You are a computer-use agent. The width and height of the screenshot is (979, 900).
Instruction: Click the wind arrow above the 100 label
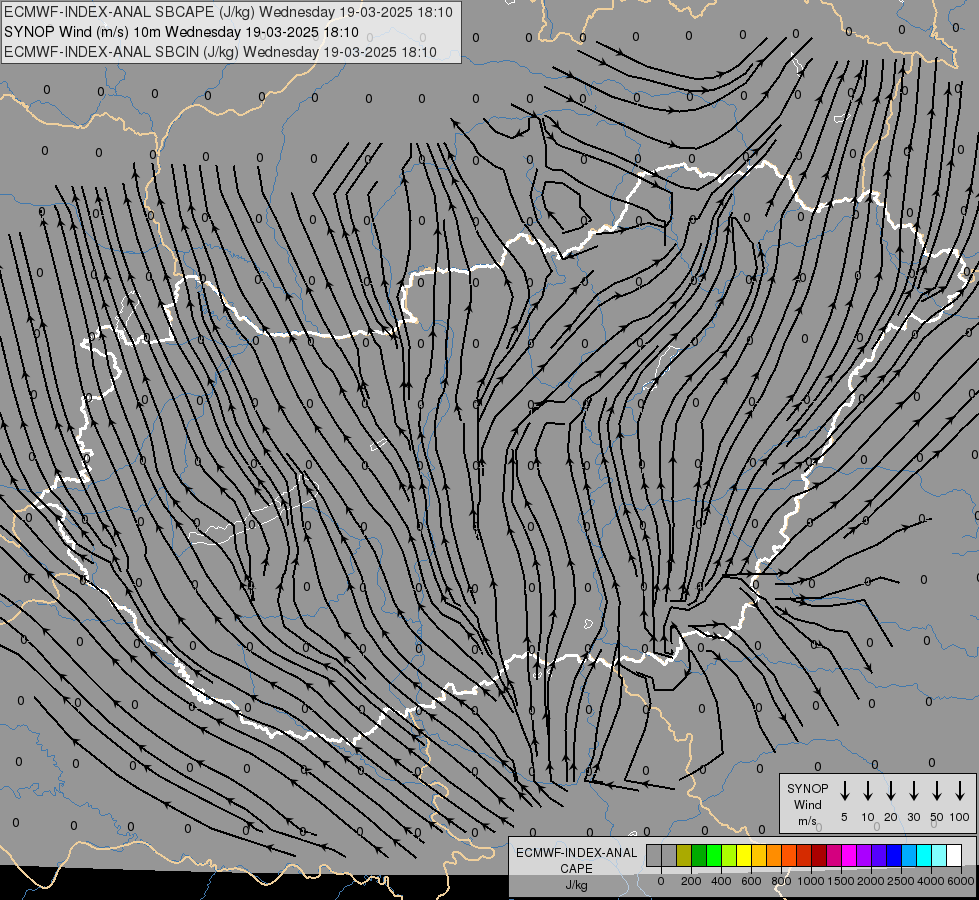pyautogui.click(x=960, y=790)
